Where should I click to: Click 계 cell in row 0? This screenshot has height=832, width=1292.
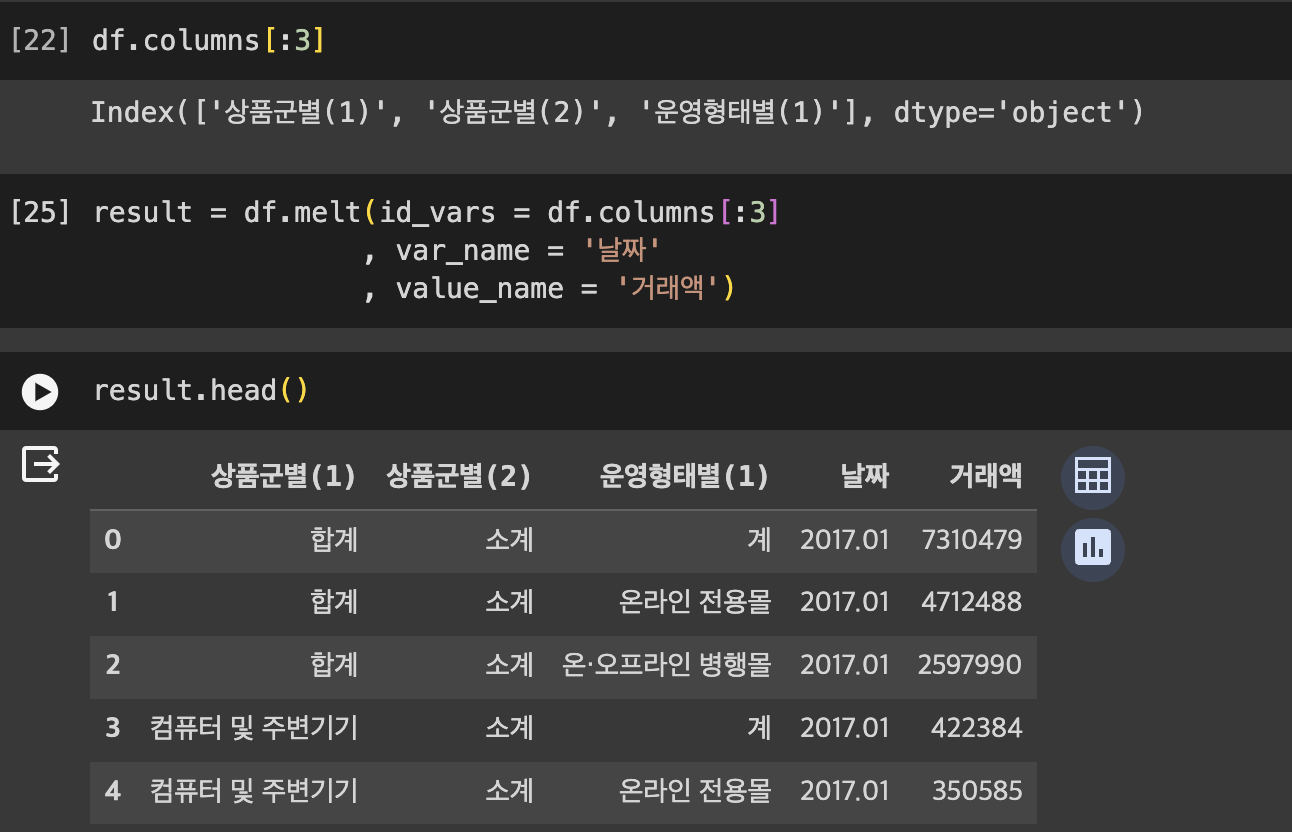[759, 540]
